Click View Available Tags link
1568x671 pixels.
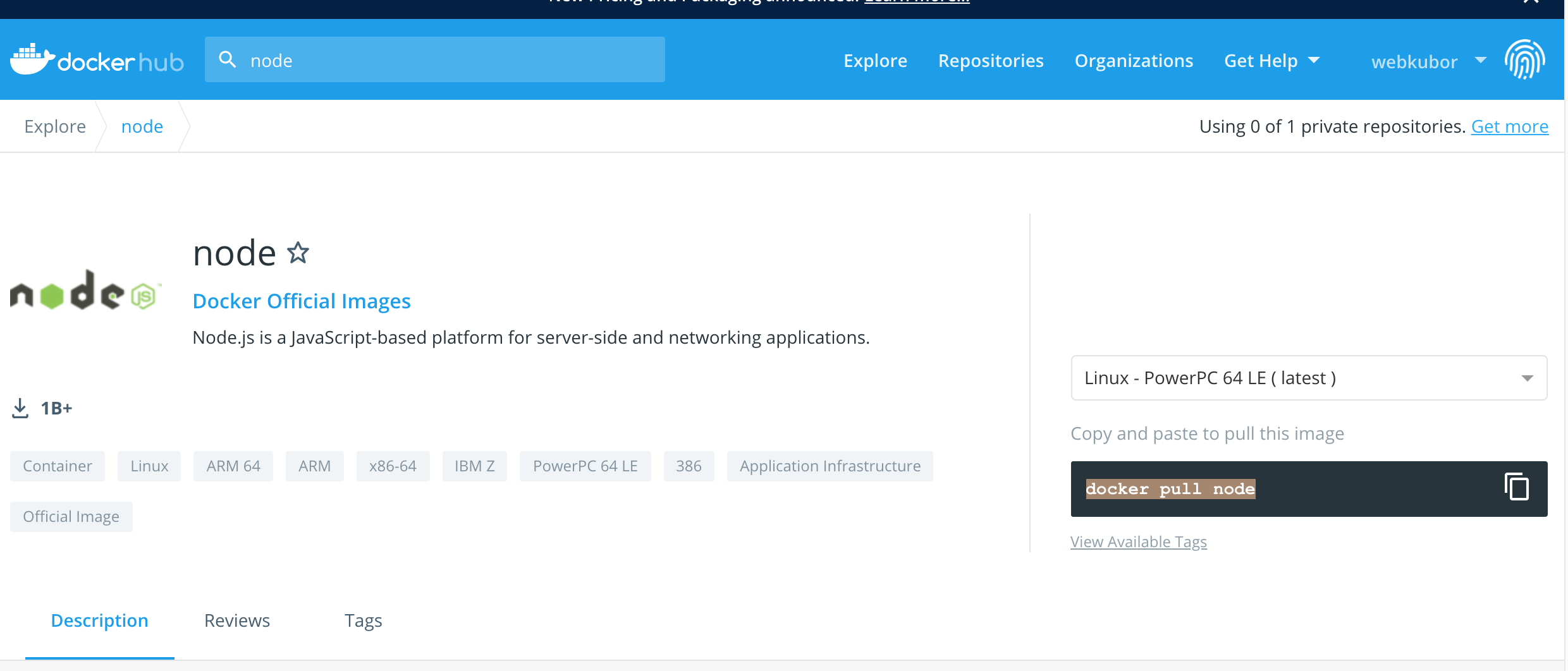tap(1138, 541)
